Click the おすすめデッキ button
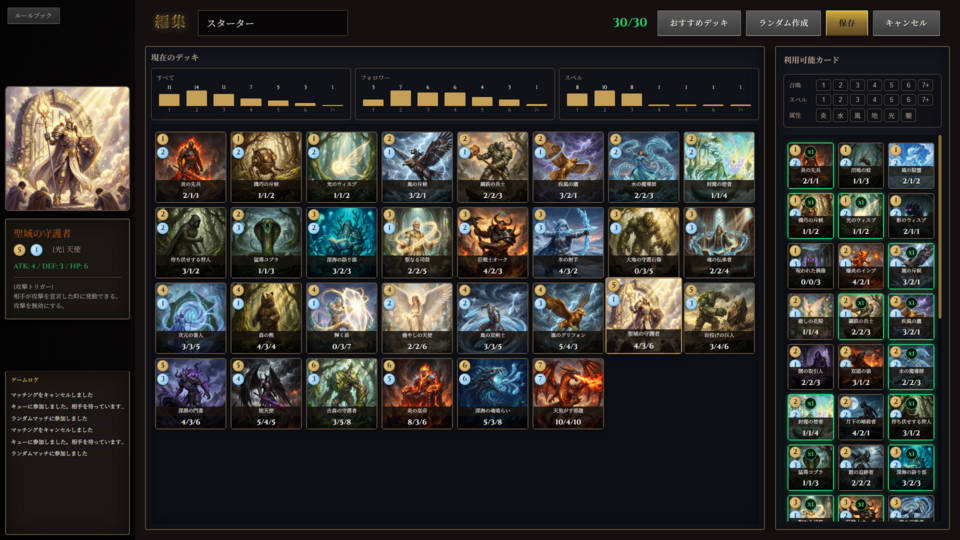Viewport: 960px width, 540px height. click(699, 23)
